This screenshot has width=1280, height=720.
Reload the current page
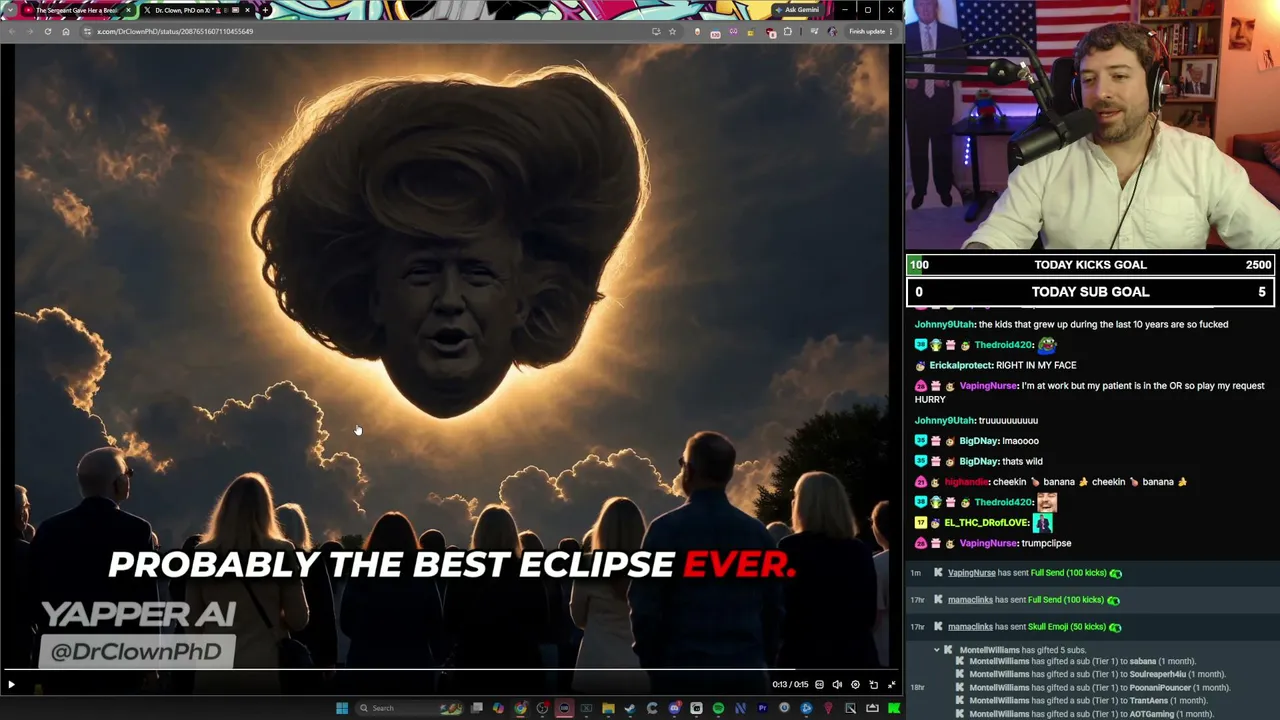click(x=47, y=32)
